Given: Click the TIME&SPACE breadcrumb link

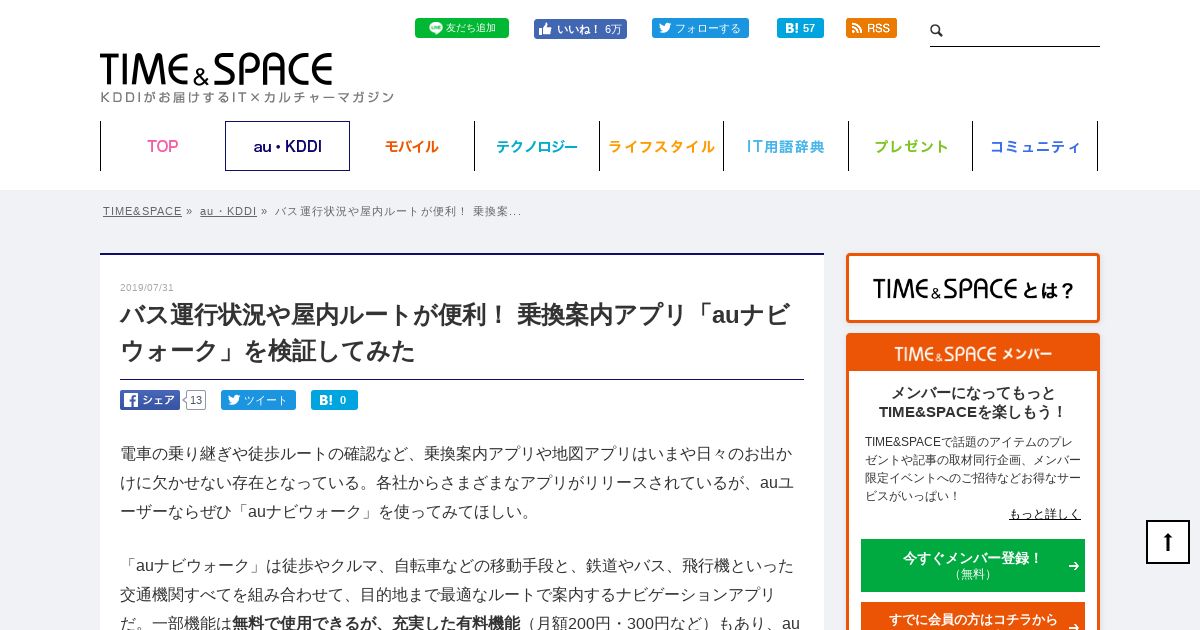Looking at the screenshot, I should (x=142, y=211).
